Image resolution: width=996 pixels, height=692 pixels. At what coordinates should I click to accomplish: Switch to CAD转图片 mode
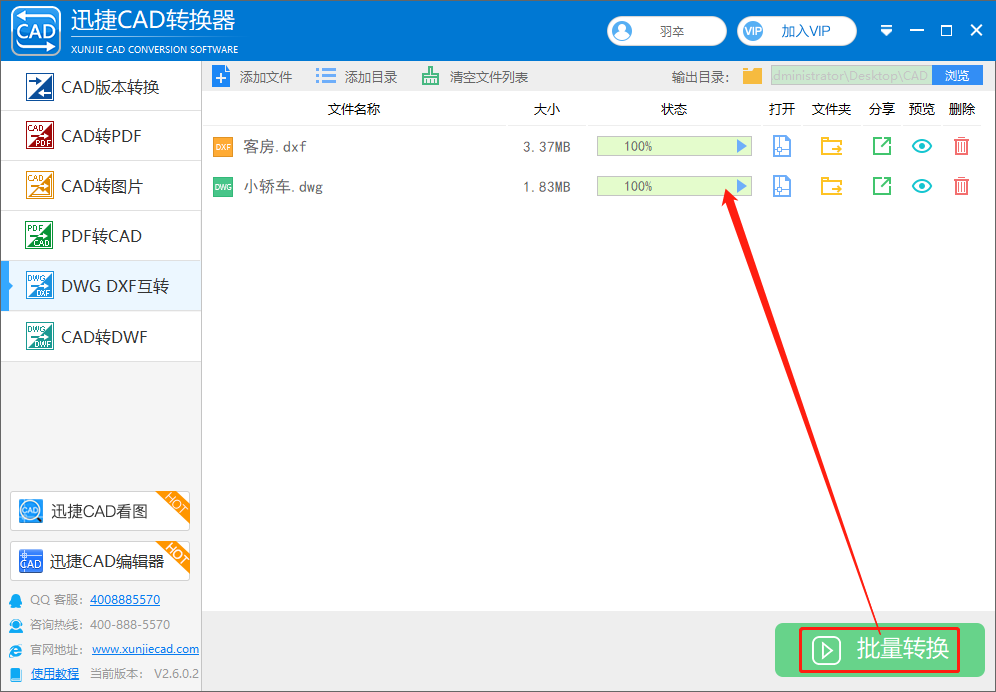point(101,186)
